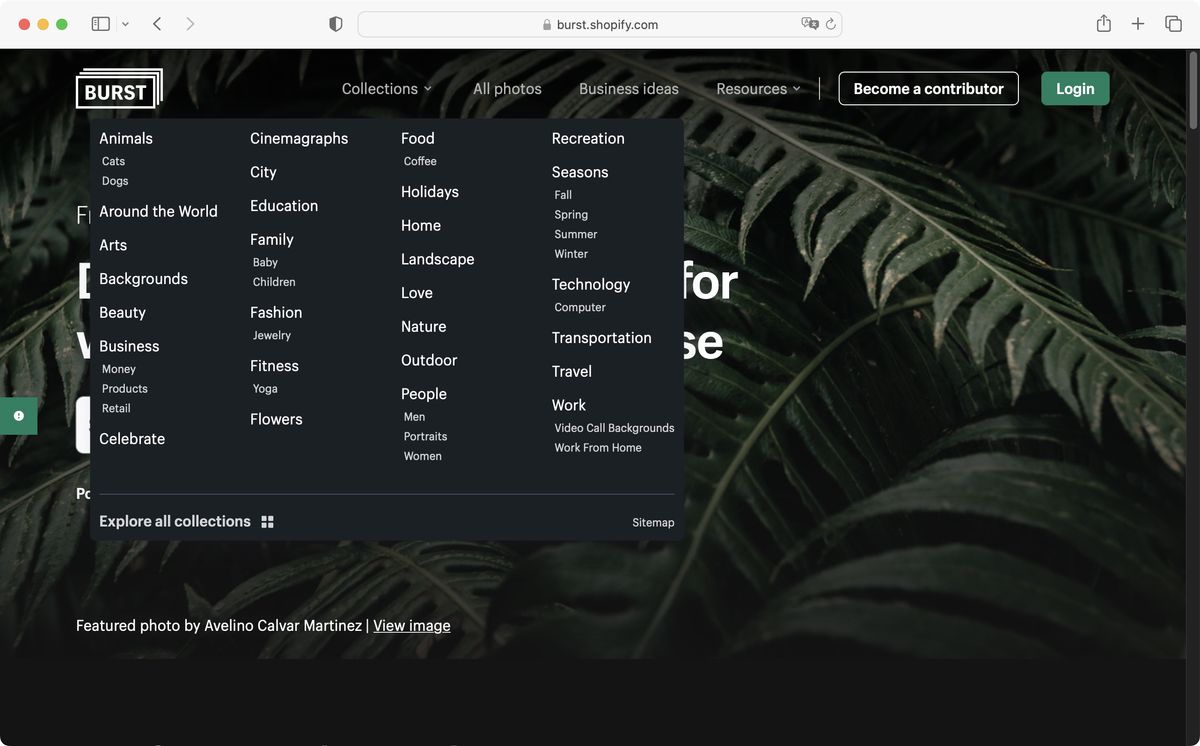Reload the page using the refresh icon
This screenshot has width=1200, height=746.
pyautogui.click(x=830, y=23)
